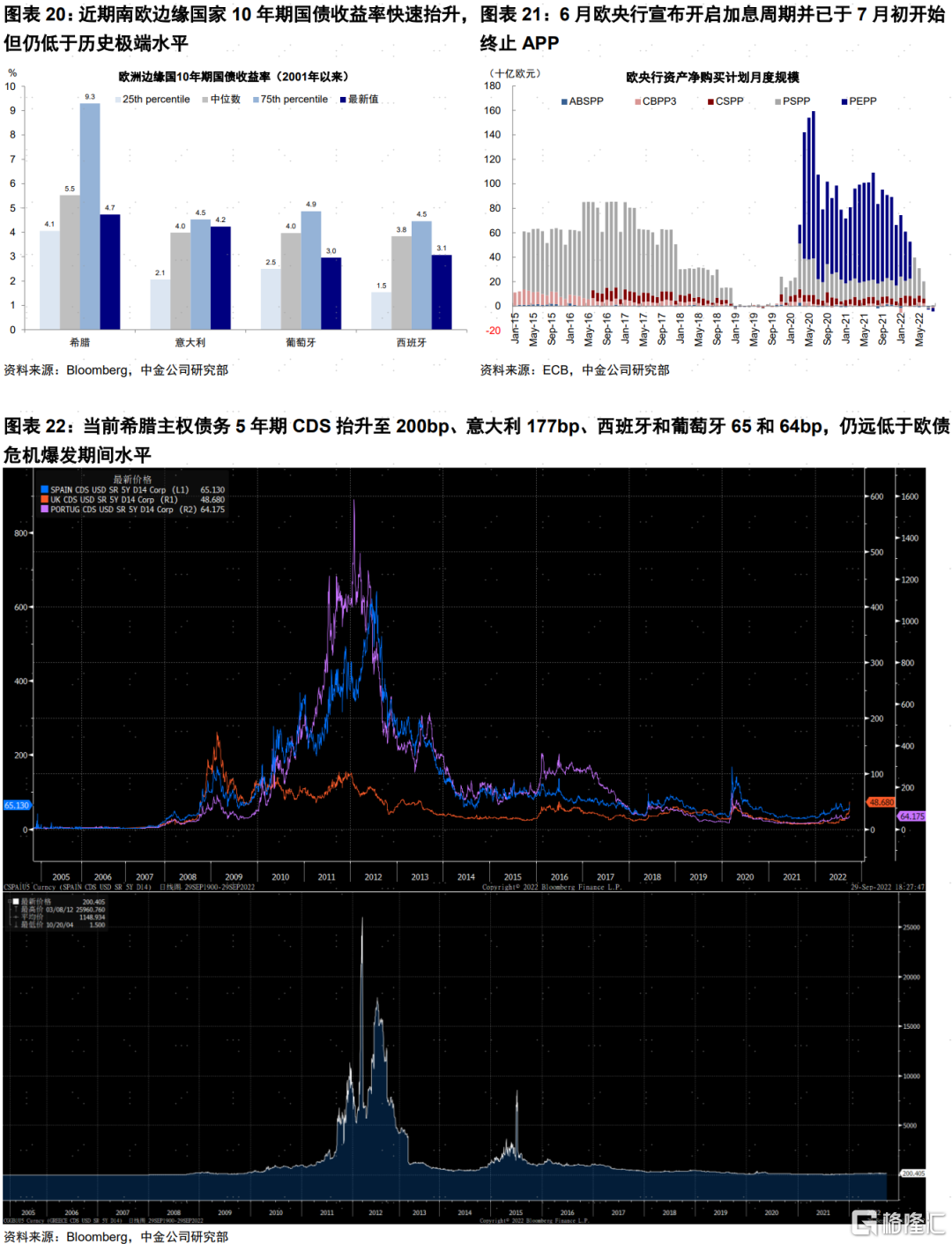
Task: Toggle the PEPP series legend item
Action: pyautogui.click(x=844, y=102)
